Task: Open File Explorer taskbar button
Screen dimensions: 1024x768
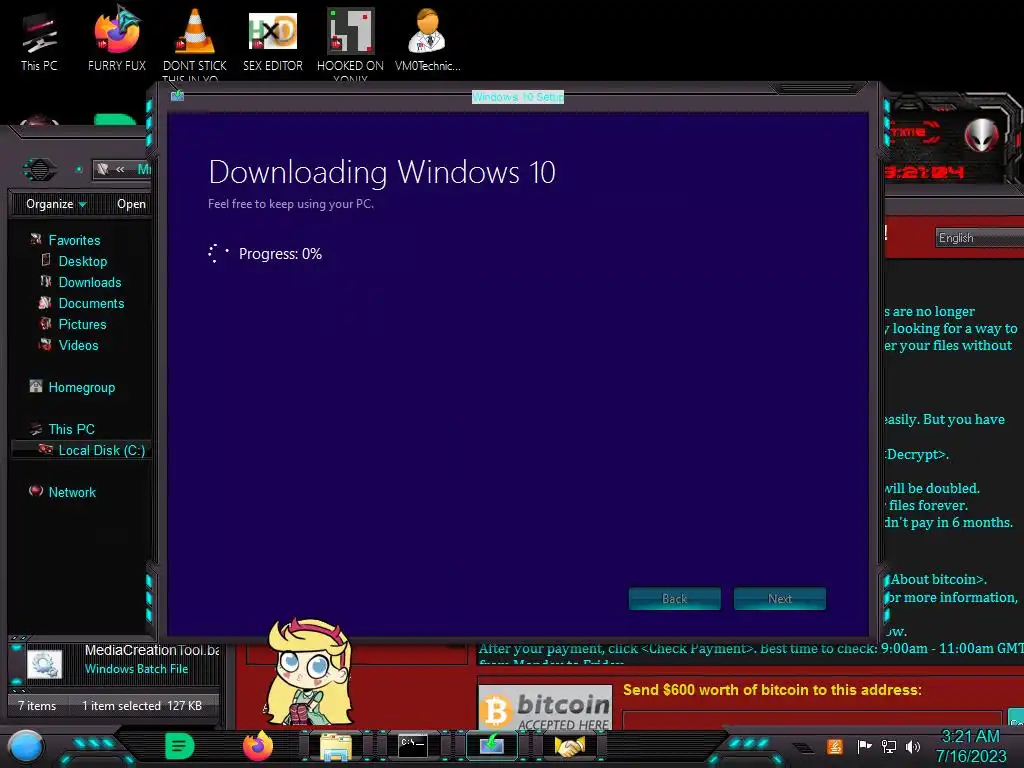Action: coord(336,746)
